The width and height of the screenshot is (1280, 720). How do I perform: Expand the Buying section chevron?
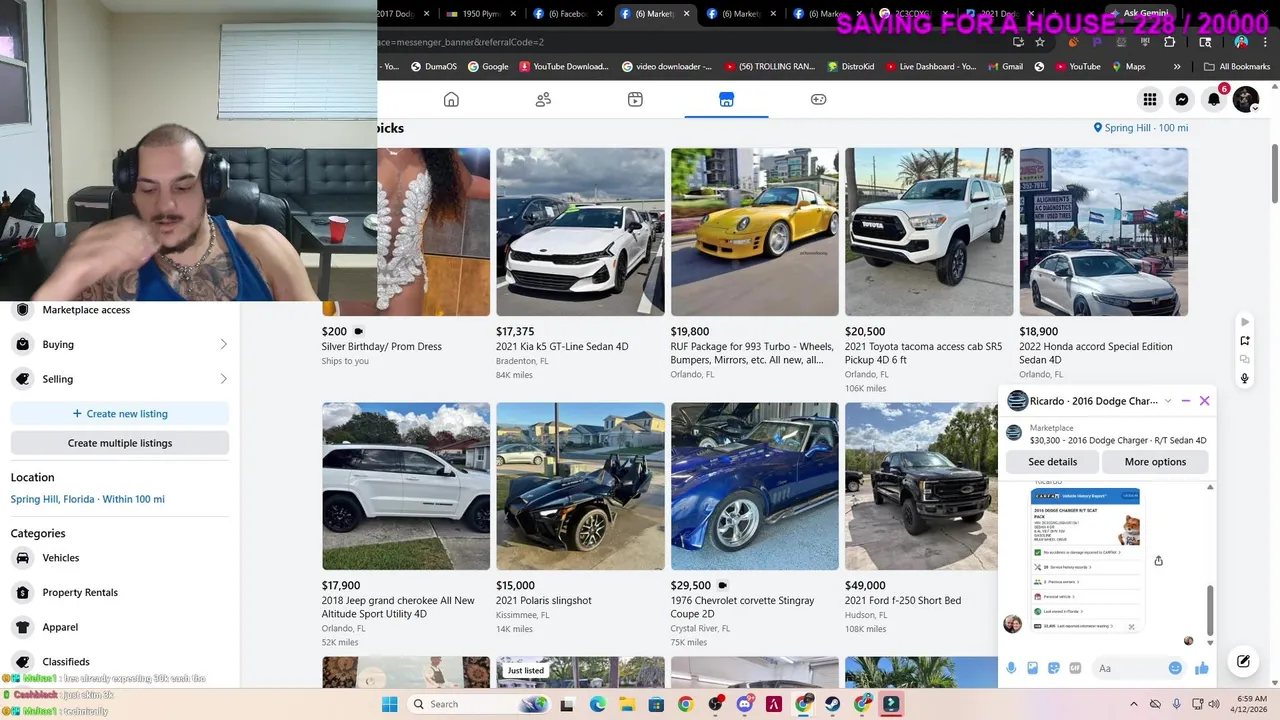point(223,344)
